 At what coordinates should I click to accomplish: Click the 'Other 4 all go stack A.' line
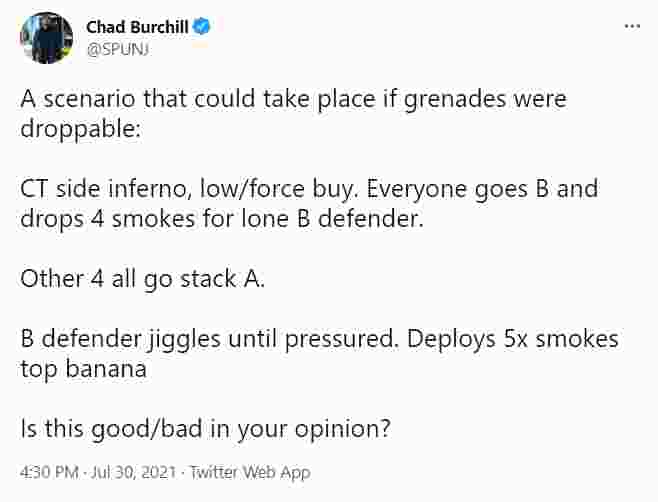tap(142, 279)
